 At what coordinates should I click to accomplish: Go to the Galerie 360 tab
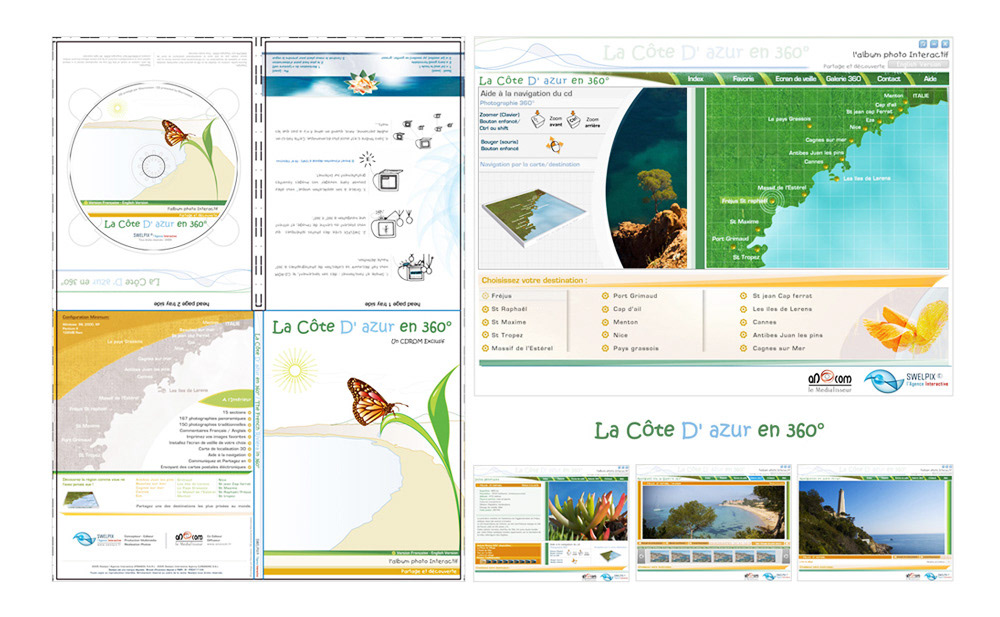pos(843,79)
